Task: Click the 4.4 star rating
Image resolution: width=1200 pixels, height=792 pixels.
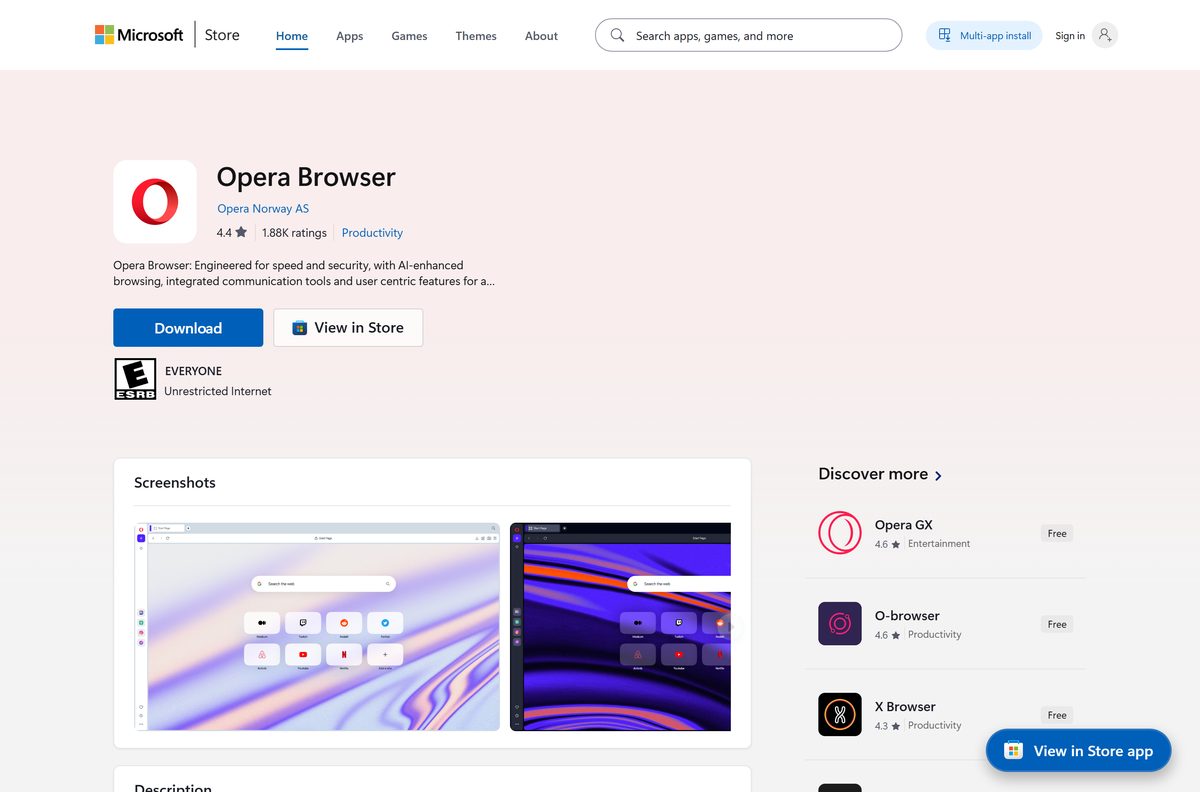Action: tap(231, 233)
